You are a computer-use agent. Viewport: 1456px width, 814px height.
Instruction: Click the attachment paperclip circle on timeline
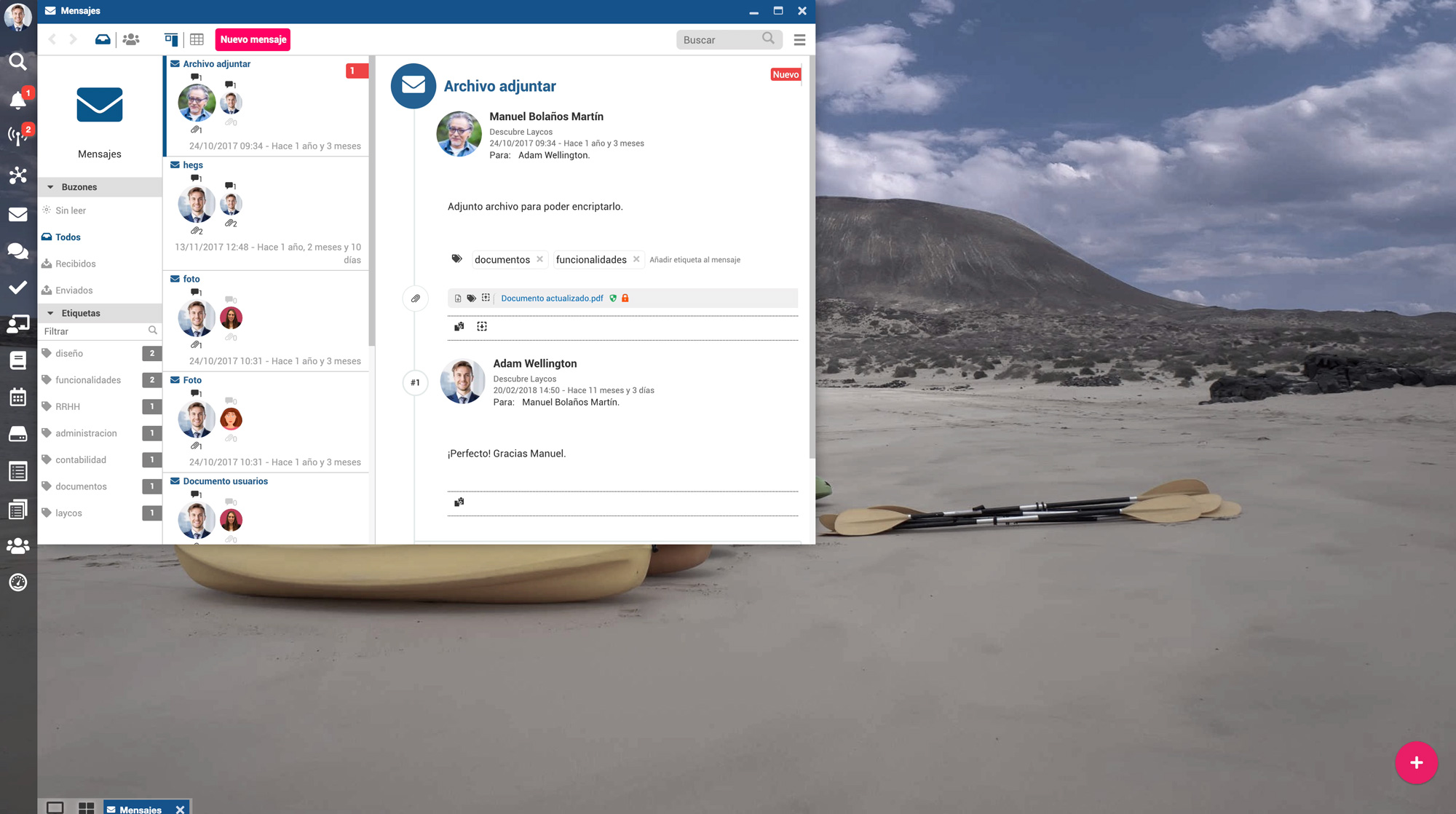tap(415, 299)
